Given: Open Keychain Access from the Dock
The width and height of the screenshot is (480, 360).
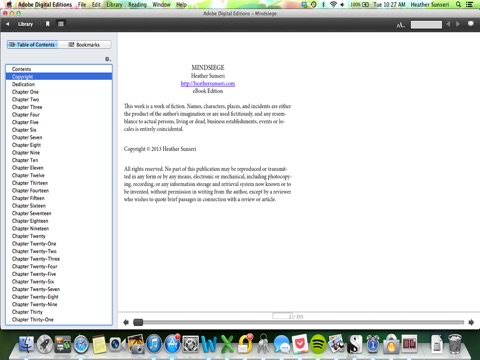Looking at the screenshot, I should point(263,344).
